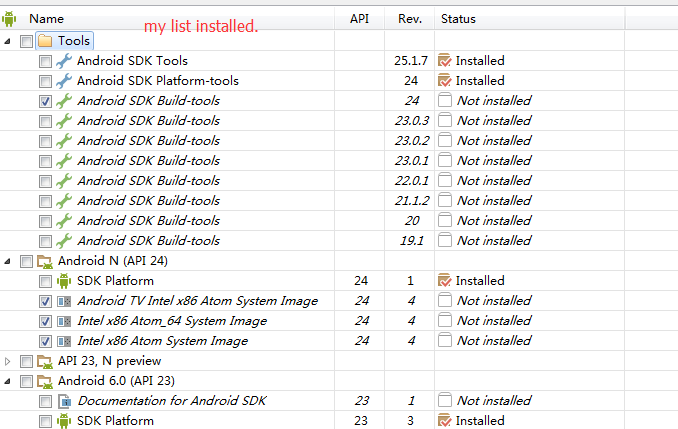Screen dimensions: 678x429
Task: Check the Android SDK Platform-tools checkbox
Action: click(45, 81)
